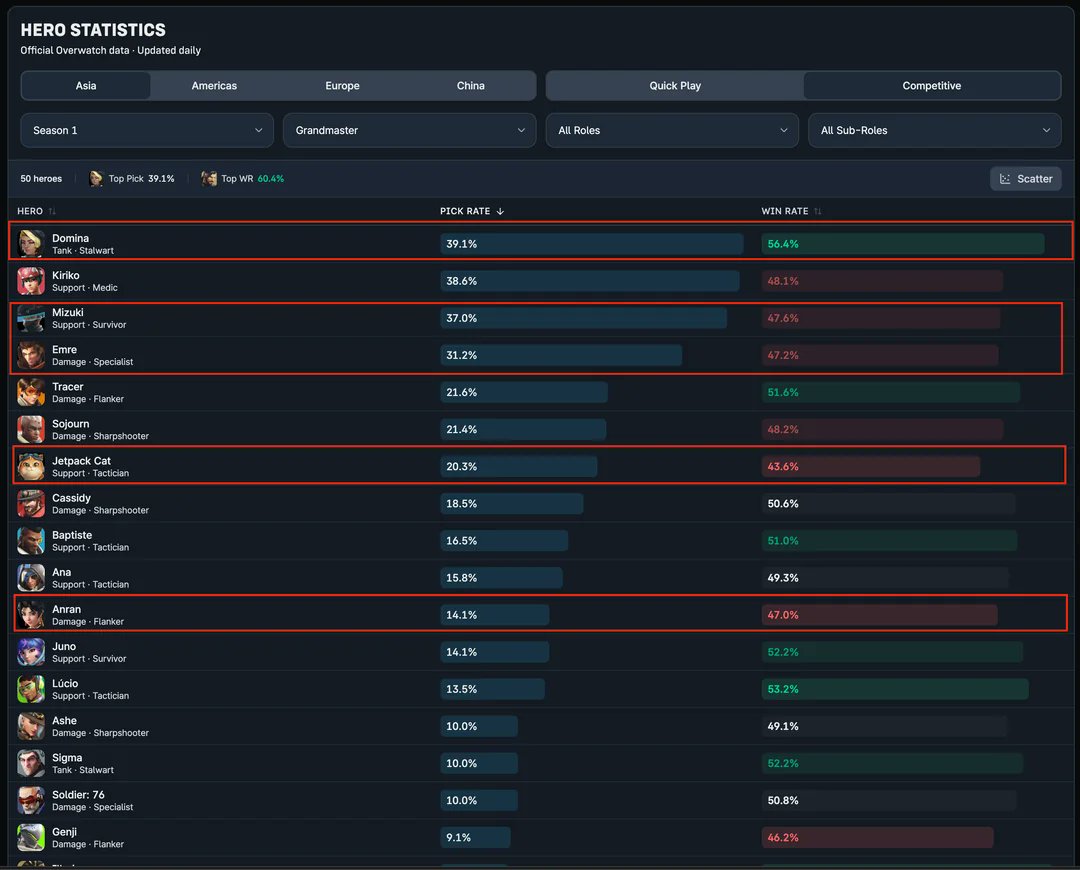1080x870 pixels.
Task: Click the Scatter view button
Action: [1024, 178]
